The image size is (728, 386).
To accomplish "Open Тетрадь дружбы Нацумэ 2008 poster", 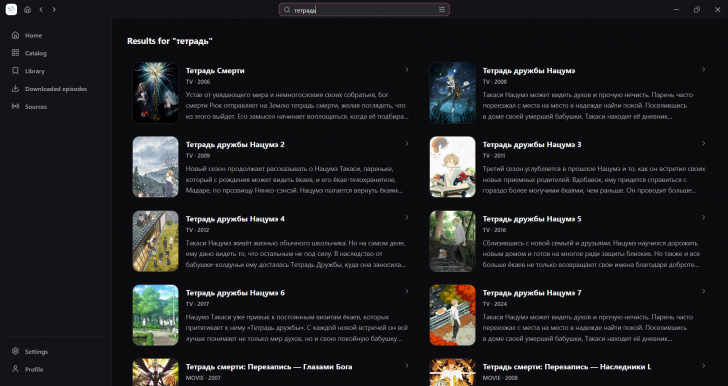I will point(453,93).
